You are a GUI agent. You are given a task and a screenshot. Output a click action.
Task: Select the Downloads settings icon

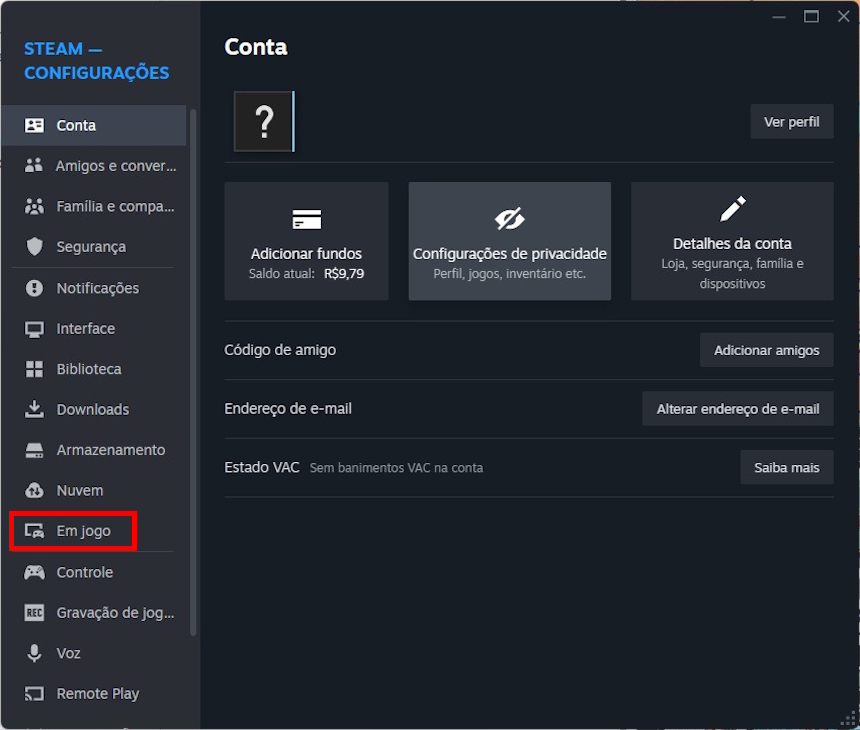pos(85,409)
